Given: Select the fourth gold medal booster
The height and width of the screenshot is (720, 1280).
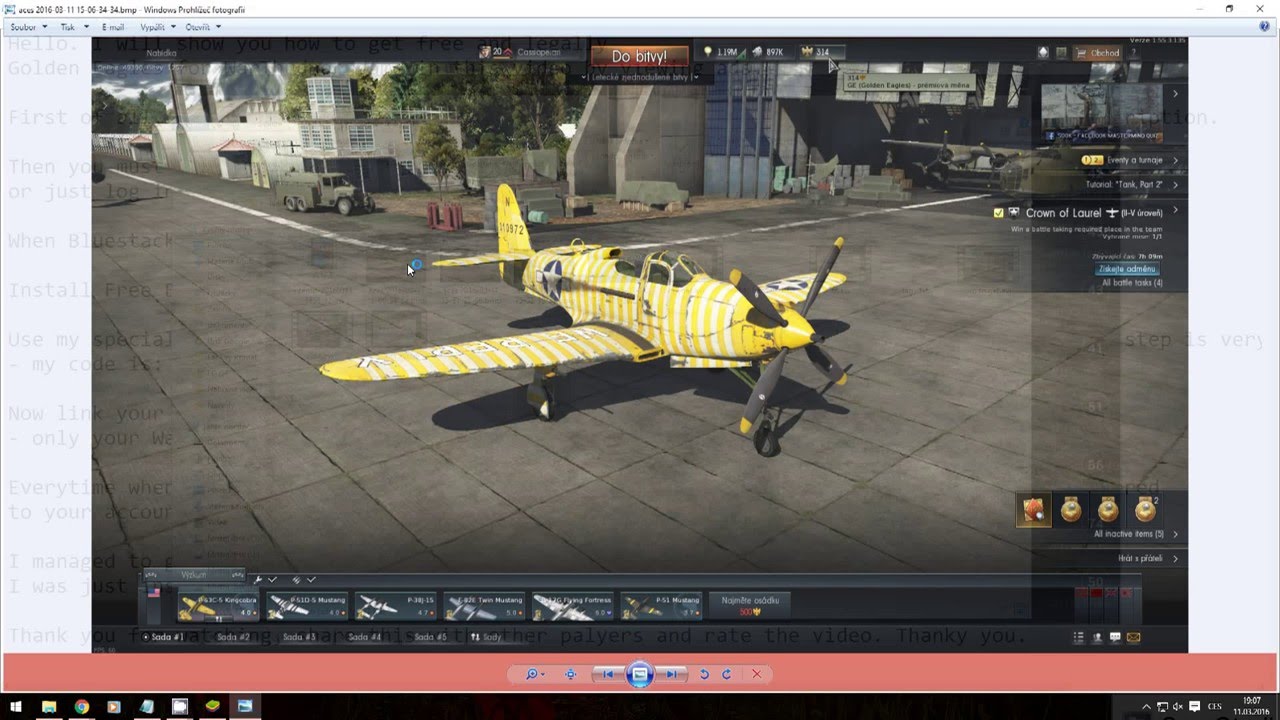Looking at the screenshot, I should click(1145, 510).
